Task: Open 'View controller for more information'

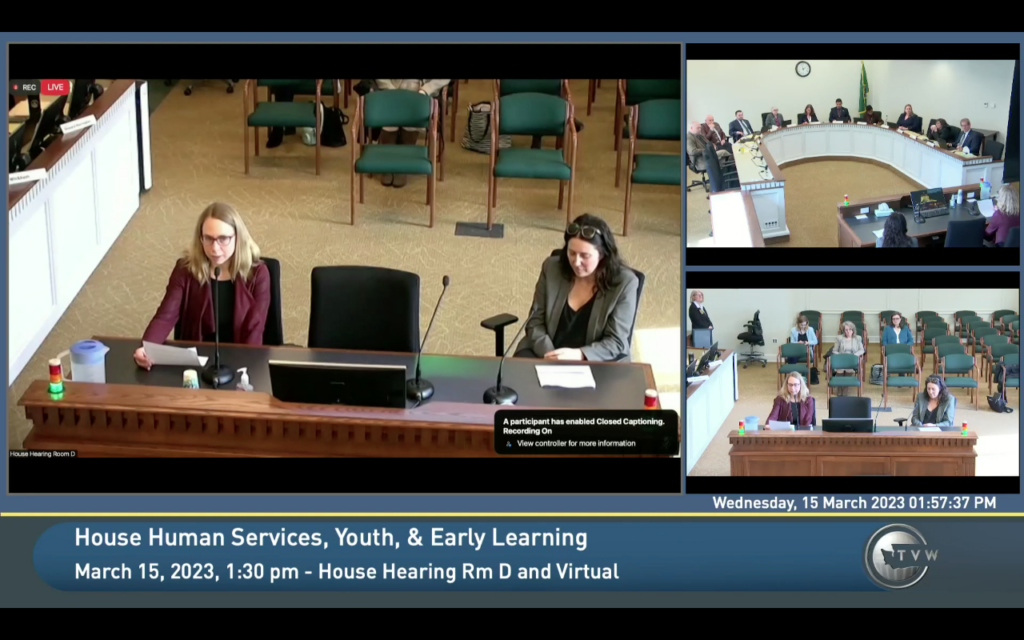Action: click(x=574, y=443)
